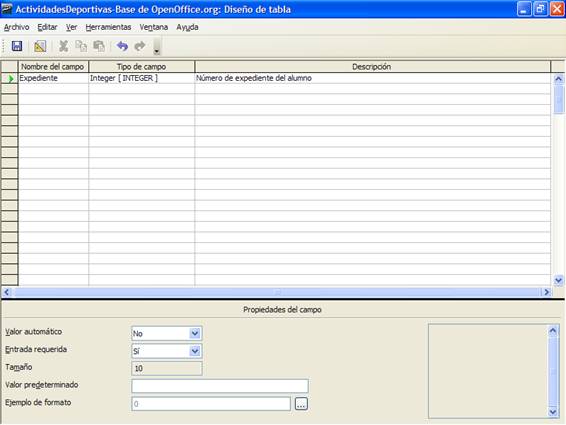The width and height of the screenshot is (566, 425).
Task: Click the Tipo de campo column header
Action: [x=142, y=66]
